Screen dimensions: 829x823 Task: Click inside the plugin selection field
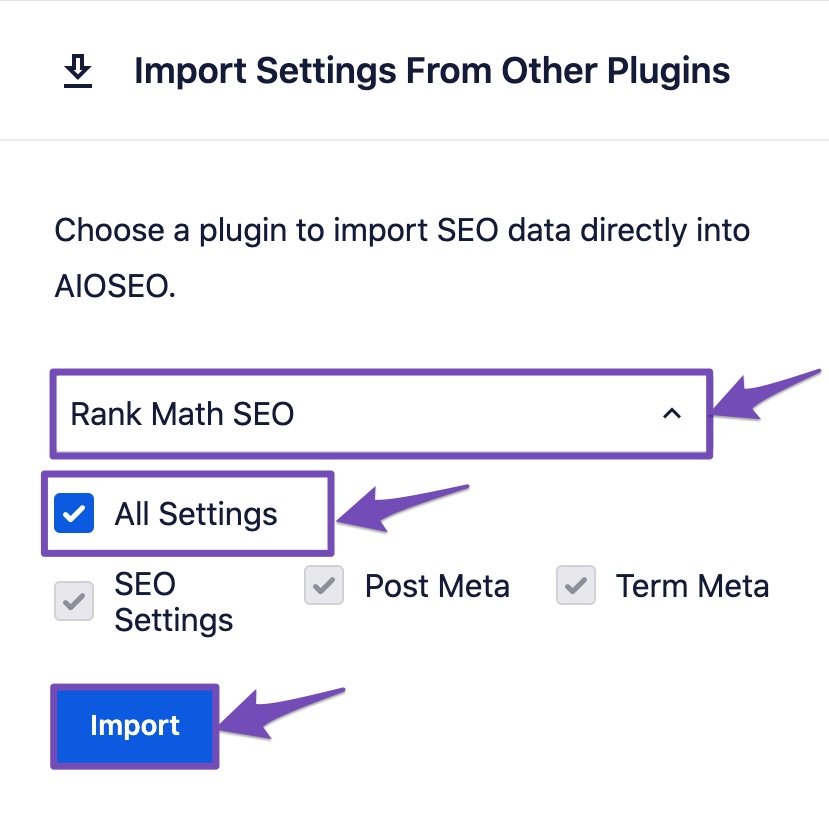coord(380,413)
